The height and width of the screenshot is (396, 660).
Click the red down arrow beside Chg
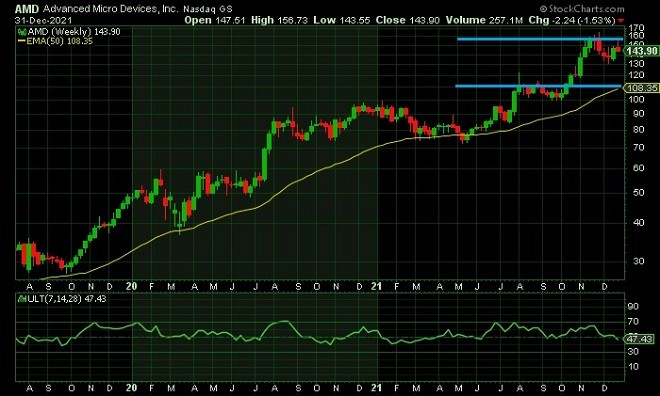click(x=621, y=21)
